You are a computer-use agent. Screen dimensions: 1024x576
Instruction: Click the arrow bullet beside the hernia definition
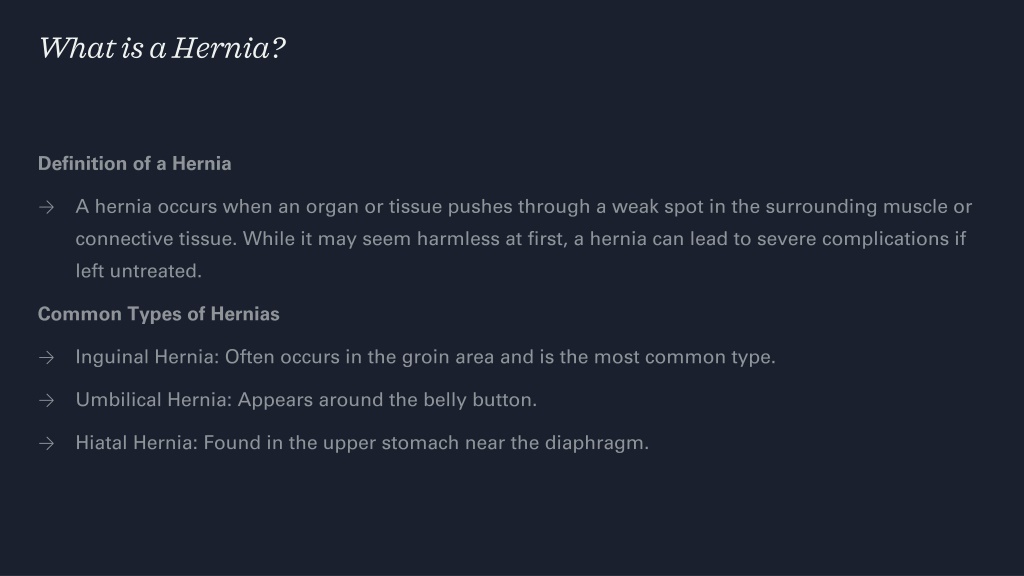click(x=46, y=208)
